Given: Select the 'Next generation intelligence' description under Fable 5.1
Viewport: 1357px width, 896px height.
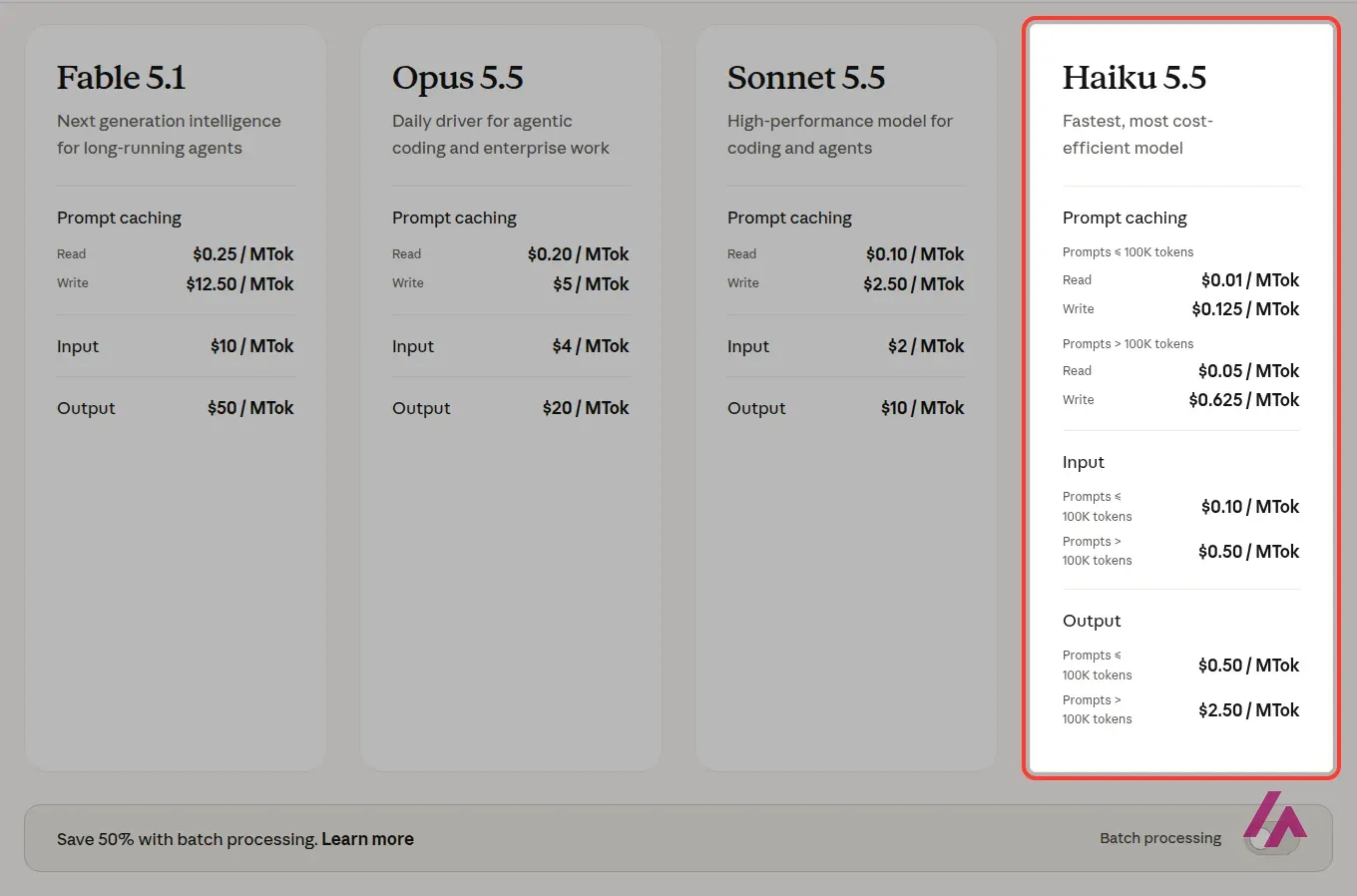Looking at the screenshot, I should (169, 135).
